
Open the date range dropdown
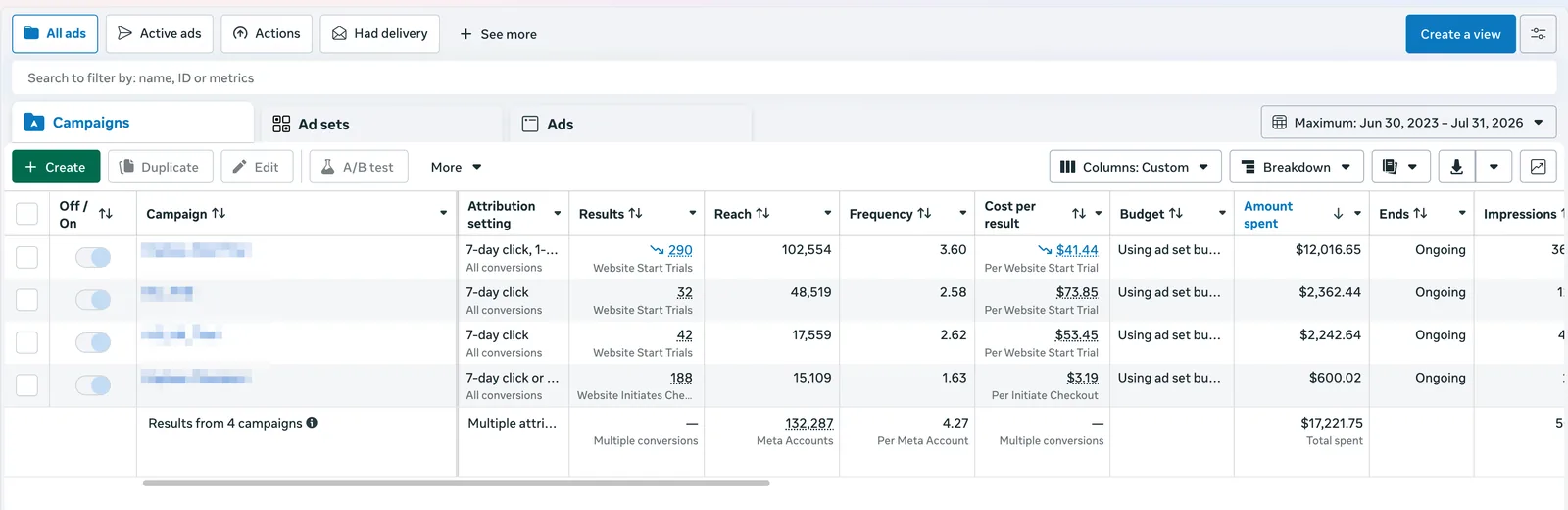coord(1408,123)
